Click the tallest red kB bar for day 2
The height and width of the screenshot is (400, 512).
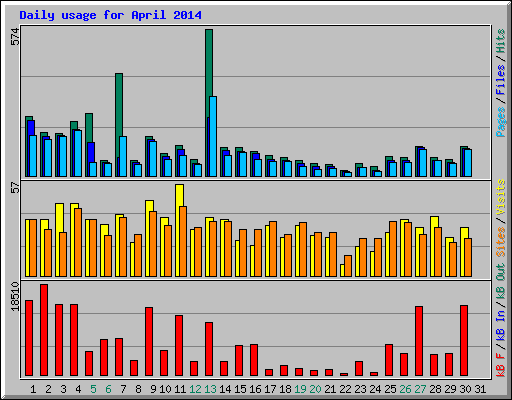pos(44,330)
